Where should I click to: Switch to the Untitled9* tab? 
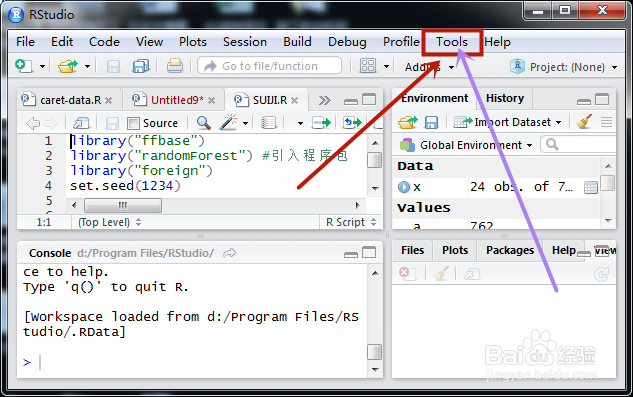(x=177, y=100)
